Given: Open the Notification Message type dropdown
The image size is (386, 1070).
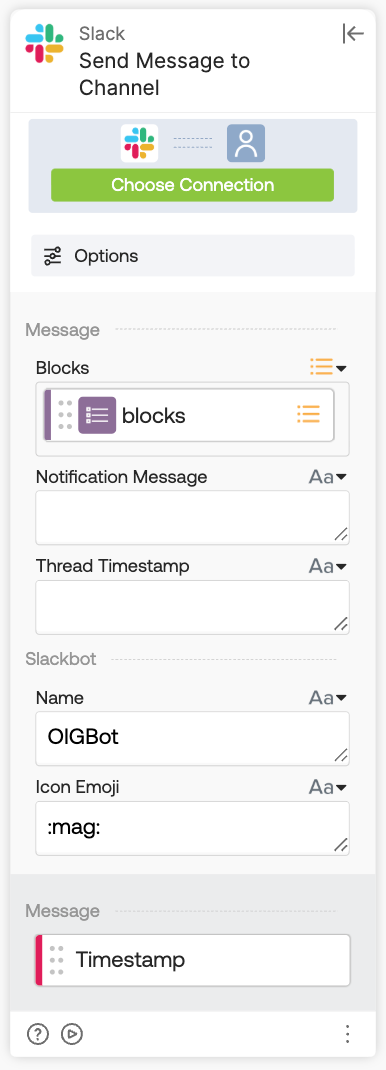Looking at the screenshot, I should coord(328,476).
